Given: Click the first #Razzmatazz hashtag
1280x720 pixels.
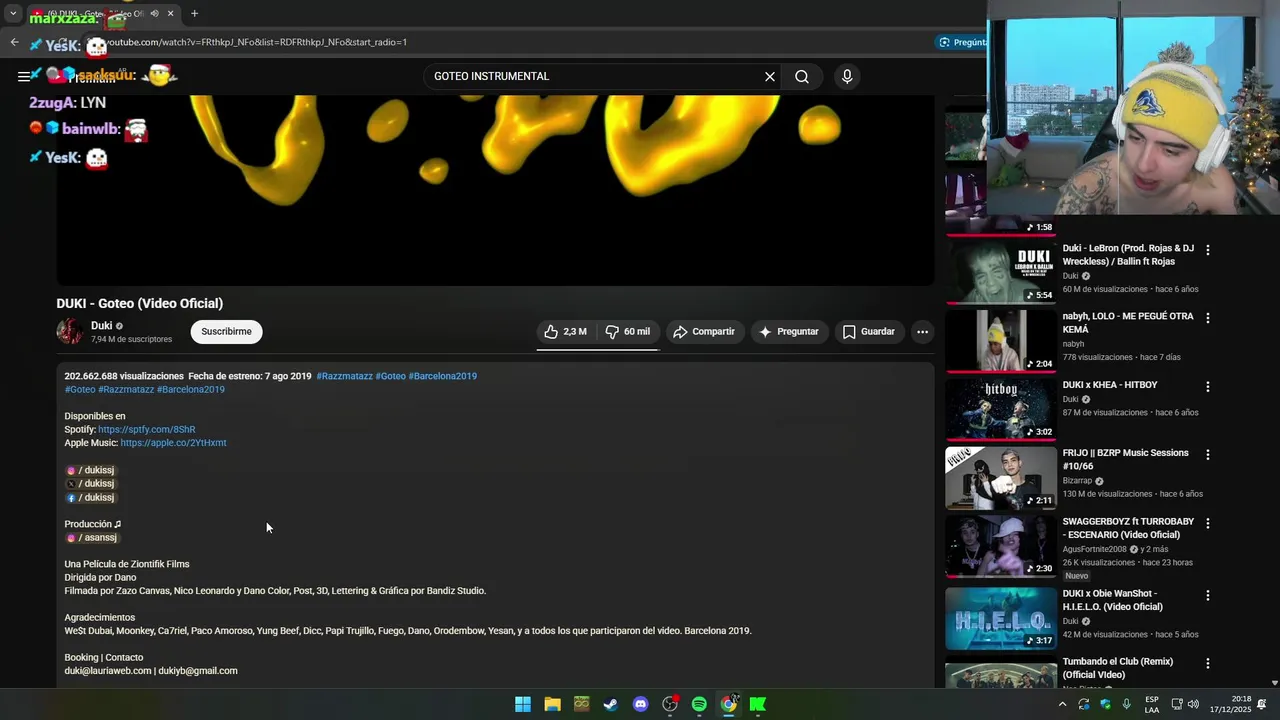Looking at the screenshot, I should [344, 376].
